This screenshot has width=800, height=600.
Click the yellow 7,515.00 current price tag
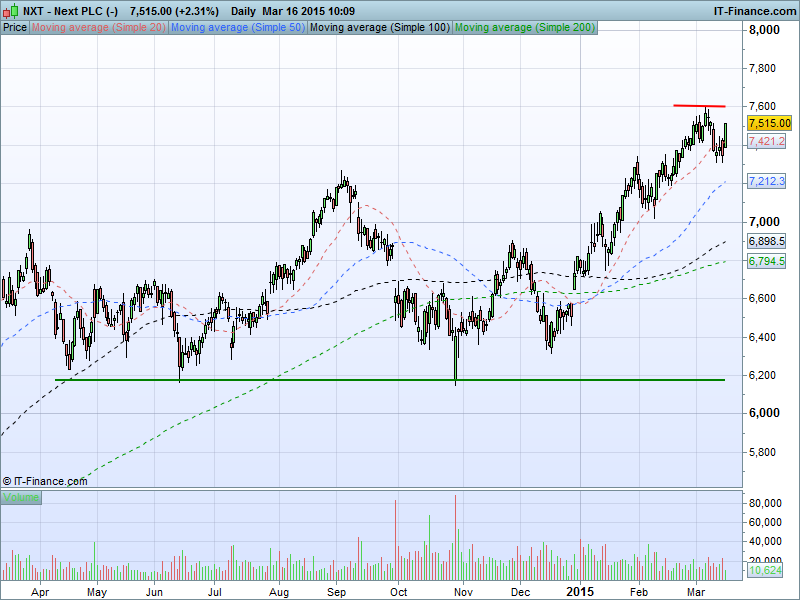click(x=769, y=123)
